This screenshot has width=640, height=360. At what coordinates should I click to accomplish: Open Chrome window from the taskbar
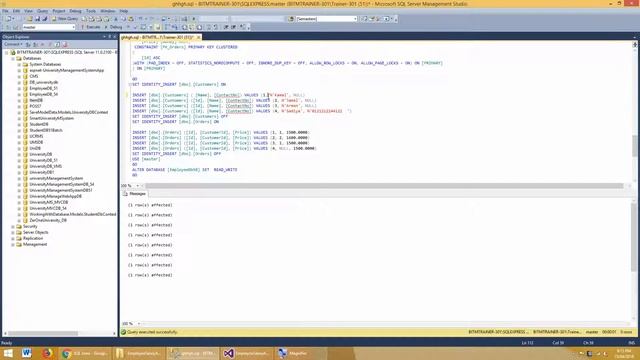click(x=84, y=353)
